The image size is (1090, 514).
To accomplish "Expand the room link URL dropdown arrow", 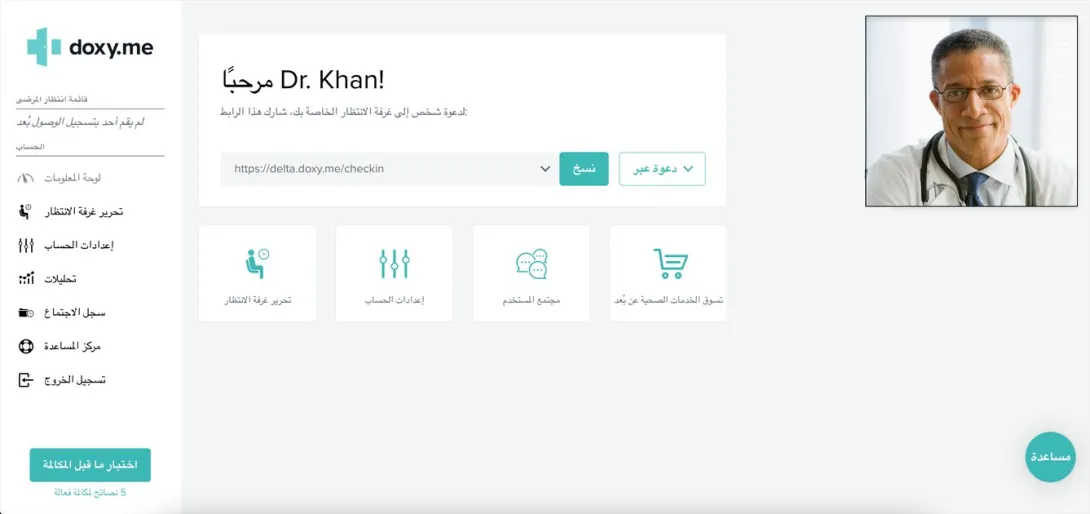I will [x=544, y=169].
